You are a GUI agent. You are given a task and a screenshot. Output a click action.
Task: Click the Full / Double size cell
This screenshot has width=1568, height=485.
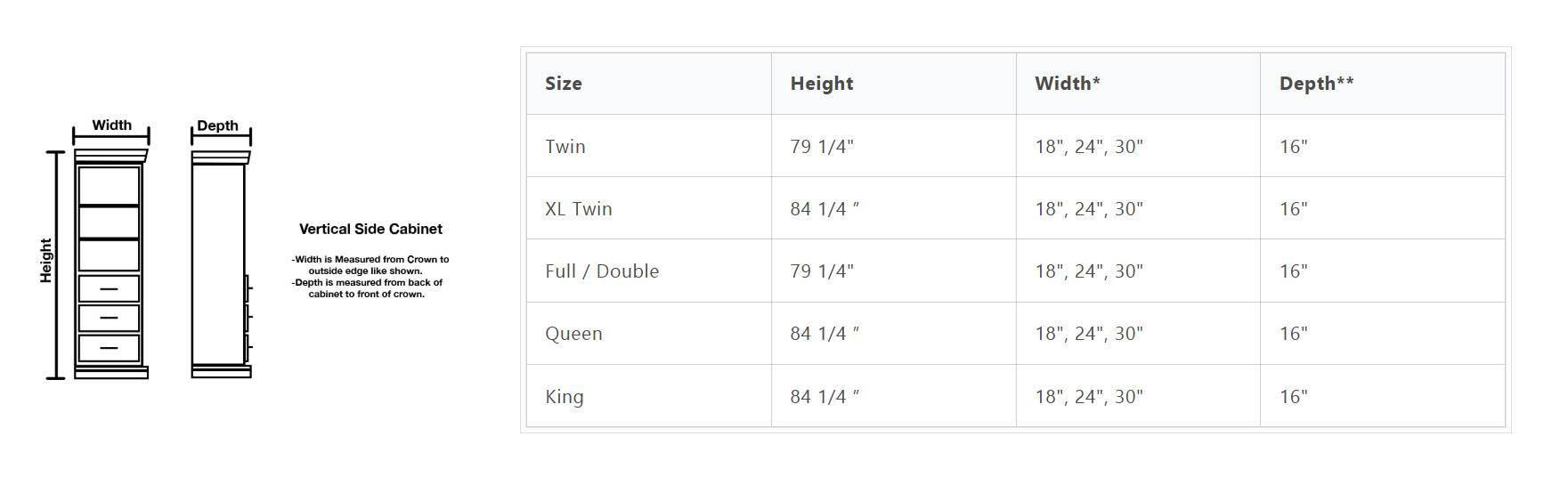602,271
